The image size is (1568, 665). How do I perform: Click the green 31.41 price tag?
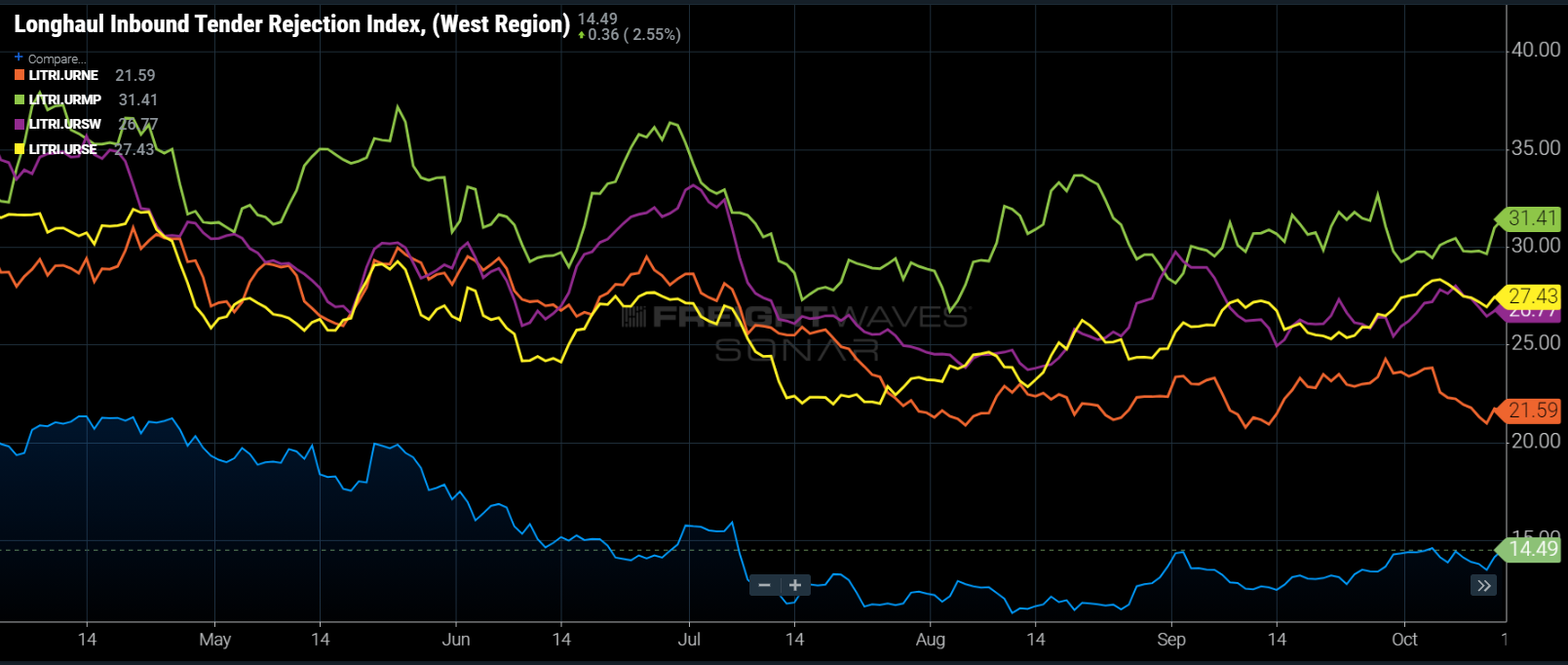click(1532, 218)
